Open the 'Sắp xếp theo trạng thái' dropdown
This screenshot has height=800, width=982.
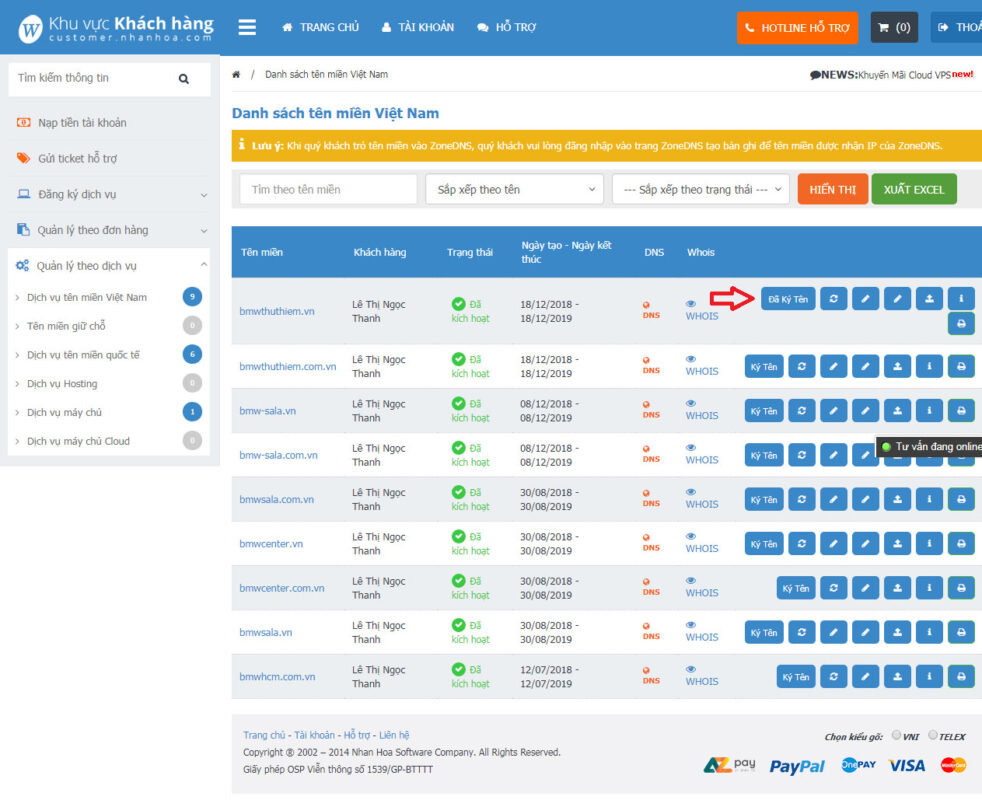pyautogui.click(x=700, y=189)
